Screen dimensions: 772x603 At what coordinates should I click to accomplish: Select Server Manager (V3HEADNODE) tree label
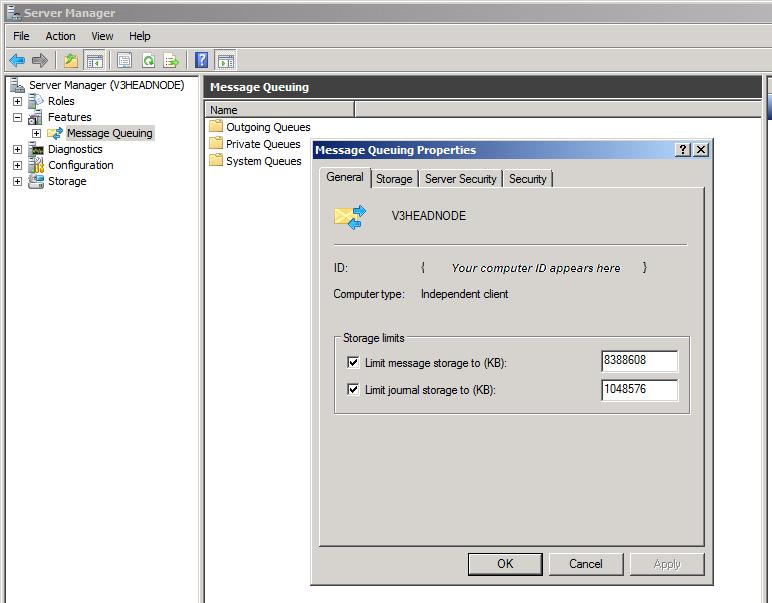tap(106, 85)
